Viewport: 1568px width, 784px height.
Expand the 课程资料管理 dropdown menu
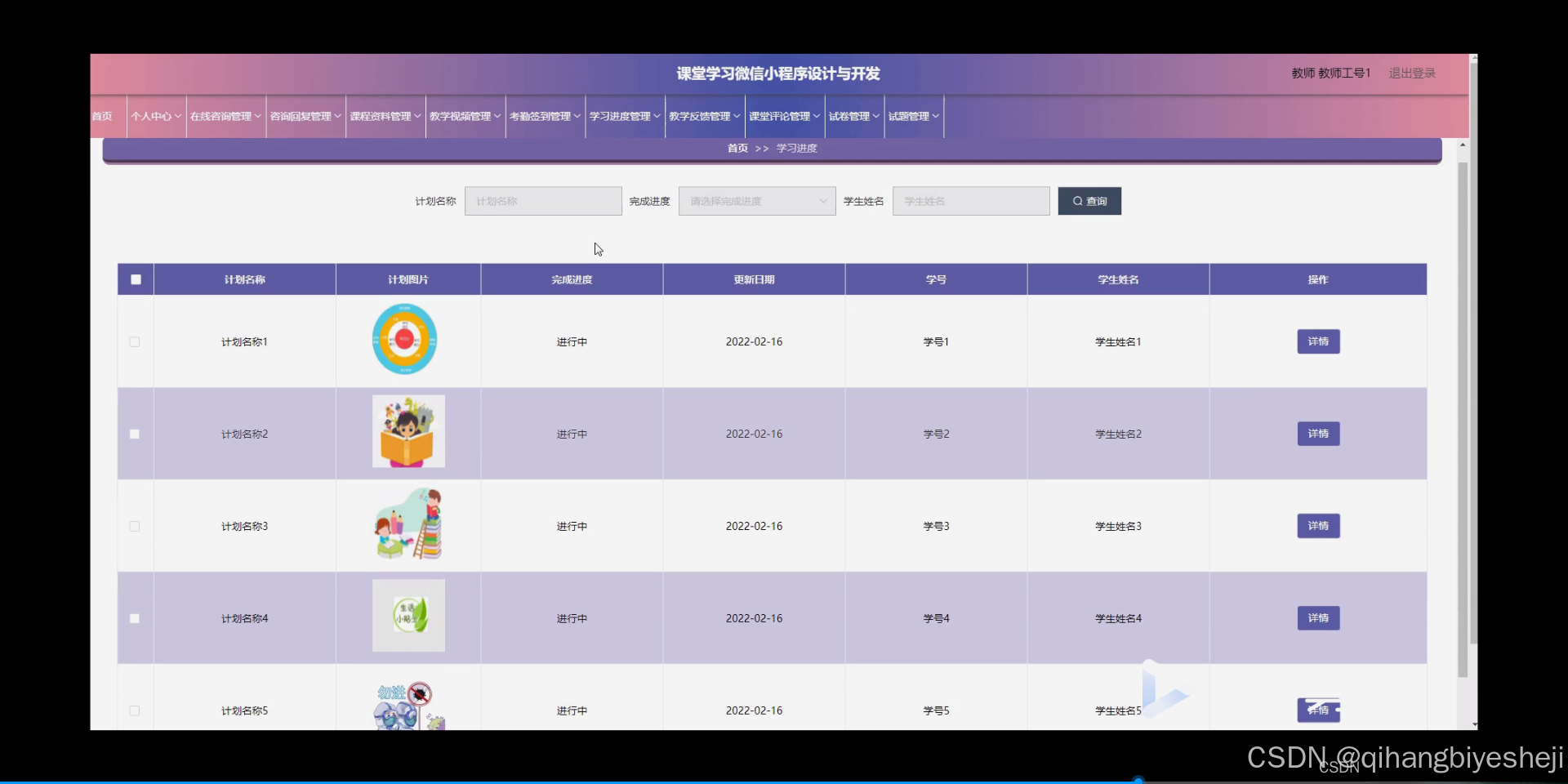384,116
